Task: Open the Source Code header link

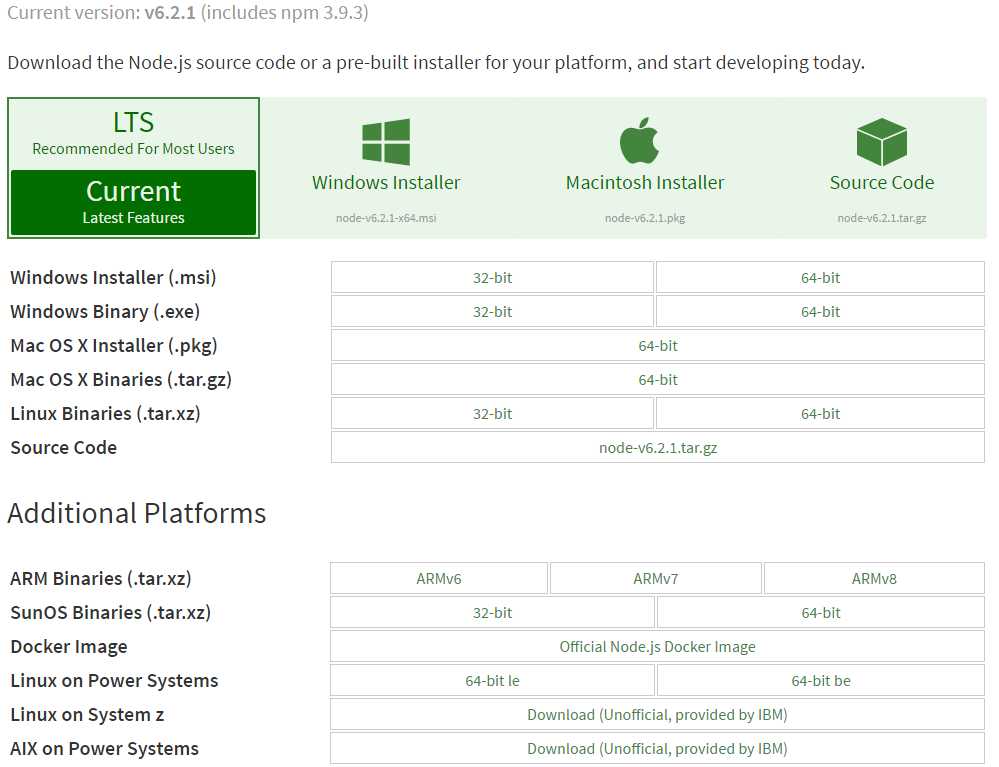Action: (882, 183)
